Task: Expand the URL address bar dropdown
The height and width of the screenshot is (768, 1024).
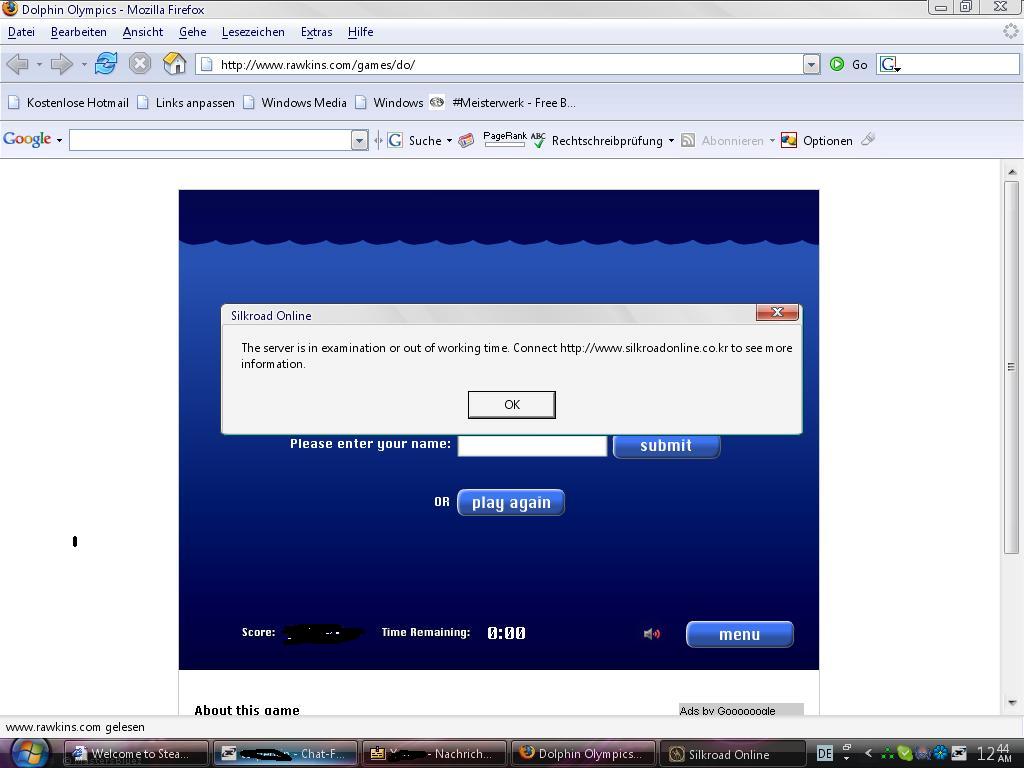Action: [x=811, y=64]
